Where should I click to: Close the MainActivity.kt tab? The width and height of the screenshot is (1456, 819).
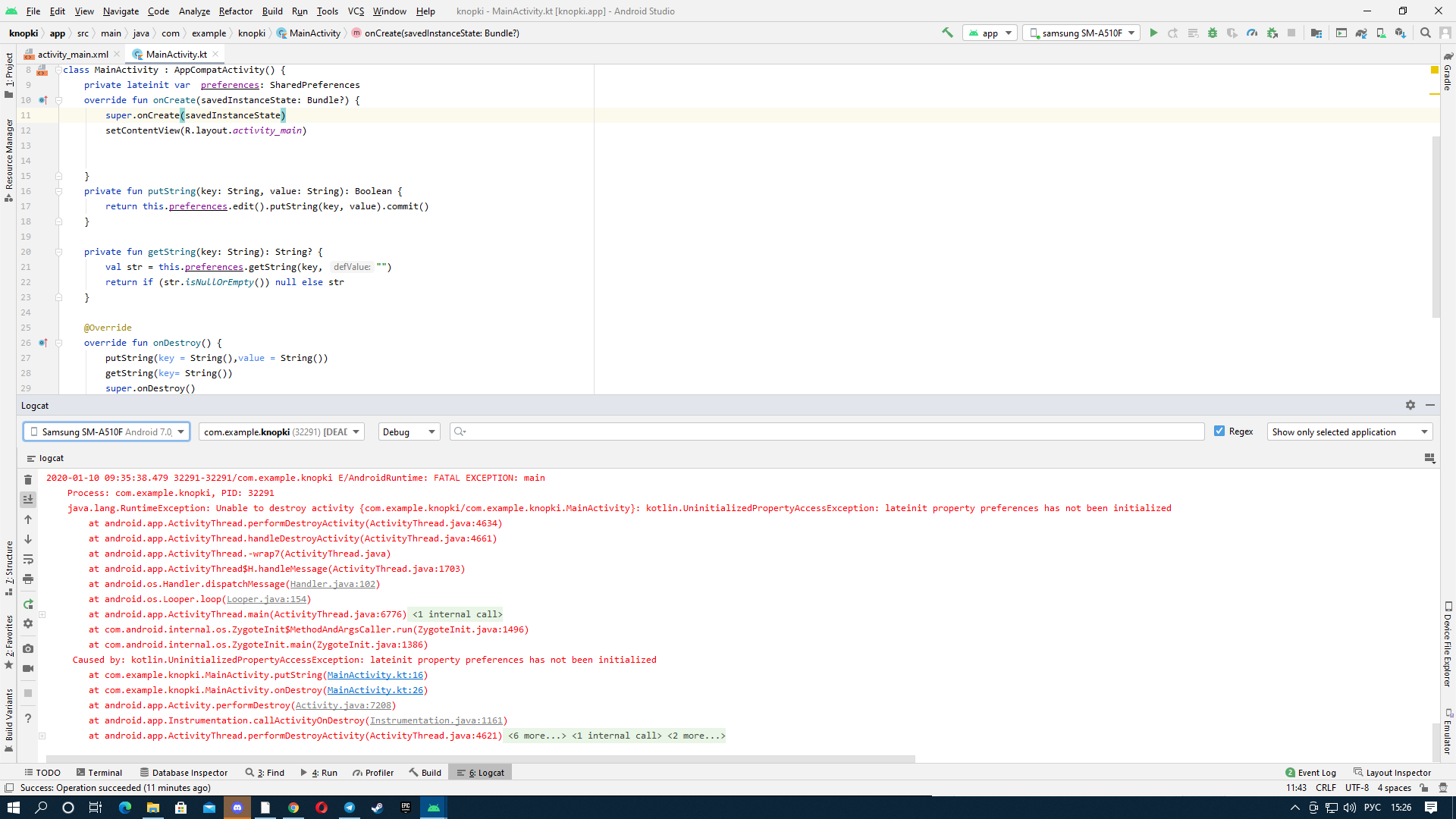tap(215, 54)
